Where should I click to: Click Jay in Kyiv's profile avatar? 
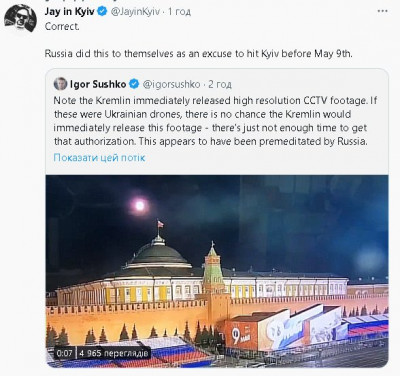[x=20, y=18]
